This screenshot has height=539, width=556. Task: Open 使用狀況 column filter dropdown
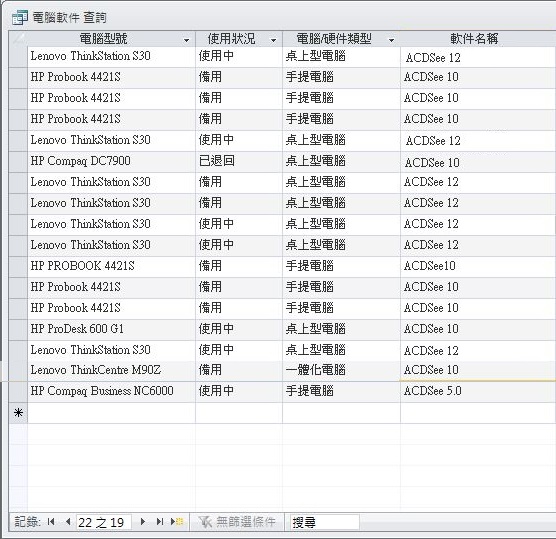pos(273,40)
